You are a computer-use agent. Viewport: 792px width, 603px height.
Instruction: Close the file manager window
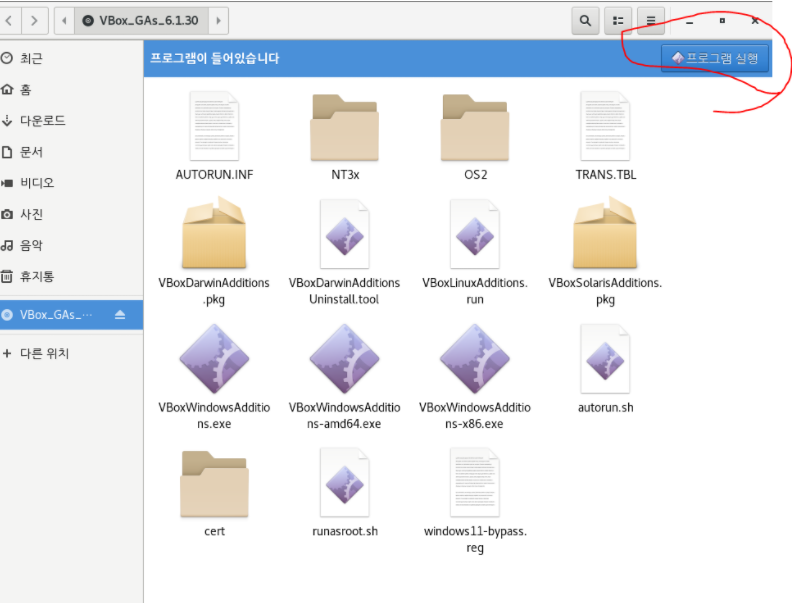[755, 21]
